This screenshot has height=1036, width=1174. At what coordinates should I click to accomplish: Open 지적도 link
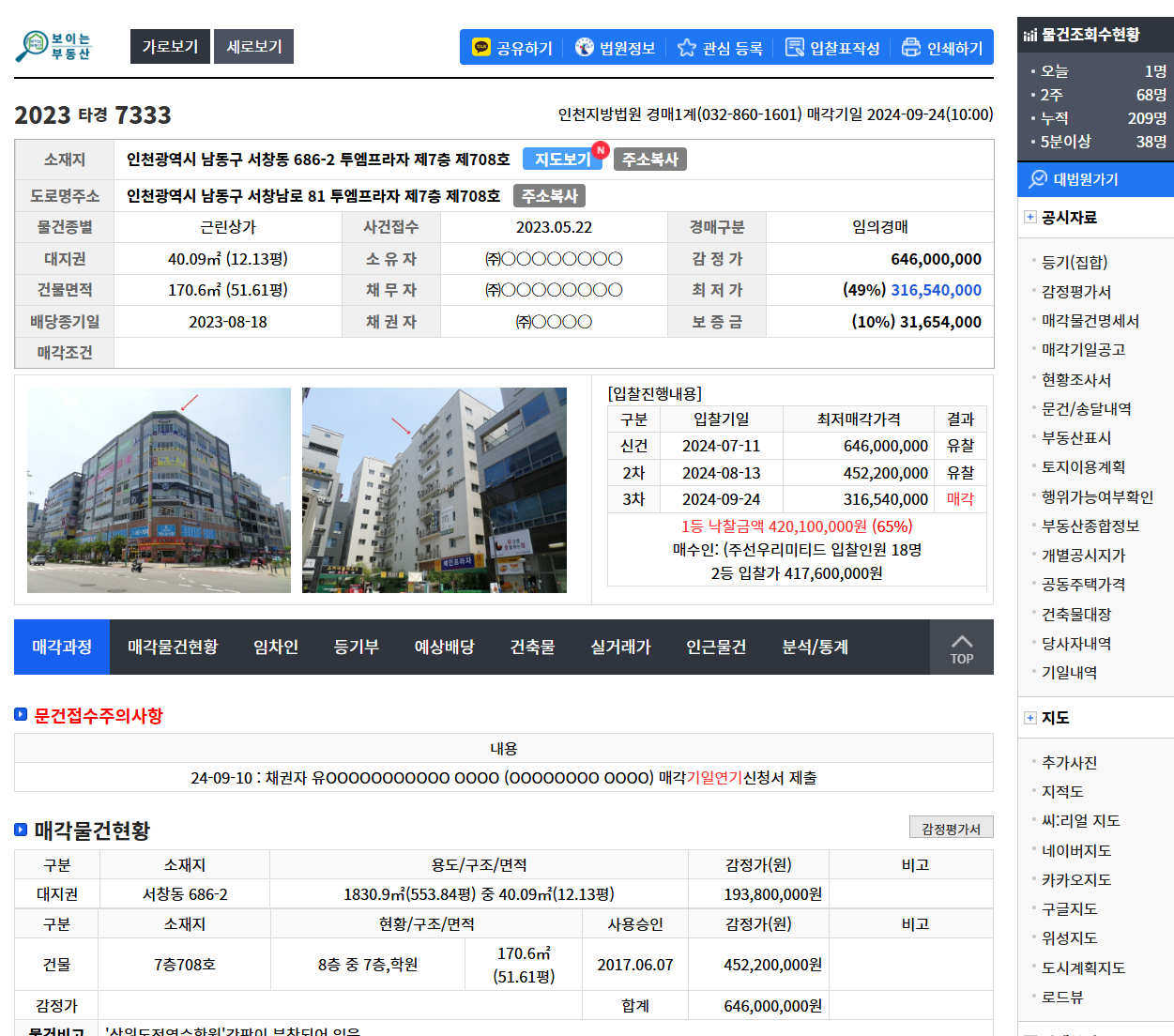click(1062, 792)
